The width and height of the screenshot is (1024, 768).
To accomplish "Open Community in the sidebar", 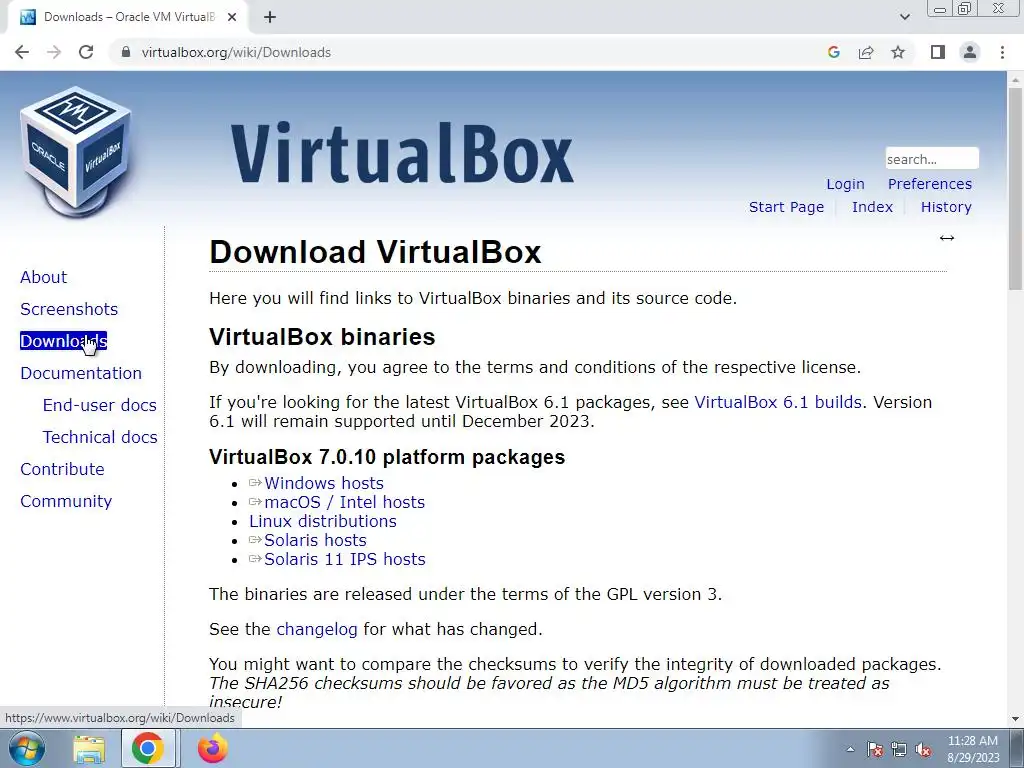I will 66,501.
